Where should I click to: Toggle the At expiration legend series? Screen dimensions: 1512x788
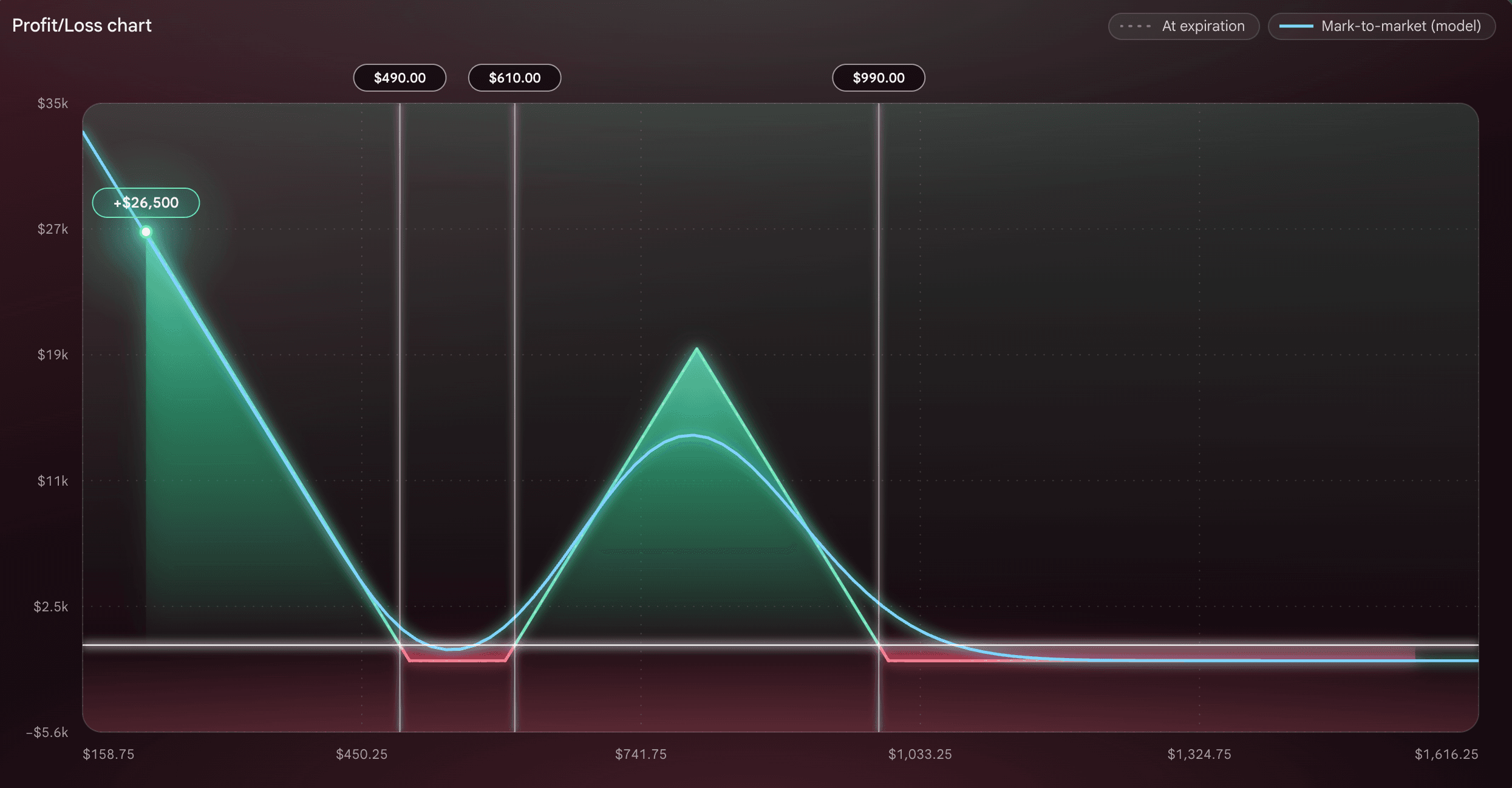pyautogui.click(x=1183, y=26)
